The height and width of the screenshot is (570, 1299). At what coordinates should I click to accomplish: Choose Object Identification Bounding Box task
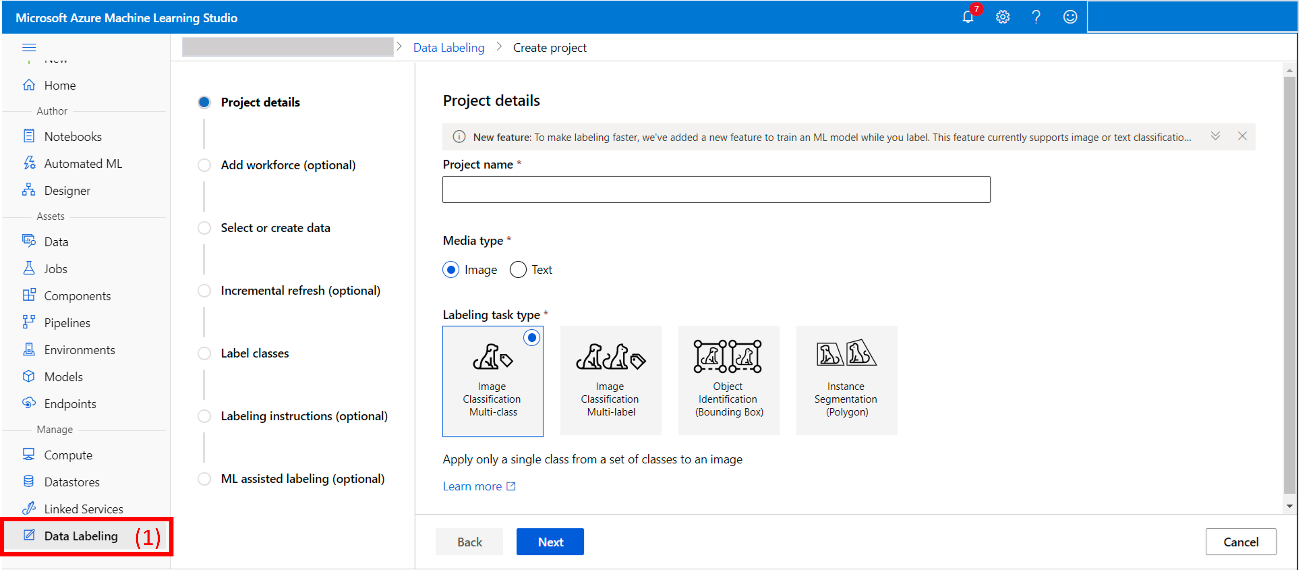[x=729, y=381]
